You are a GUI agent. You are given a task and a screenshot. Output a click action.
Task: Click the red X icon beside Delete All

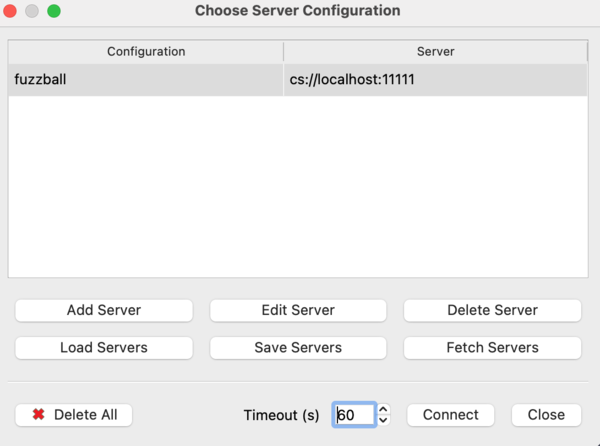click(x=38, y=415)
